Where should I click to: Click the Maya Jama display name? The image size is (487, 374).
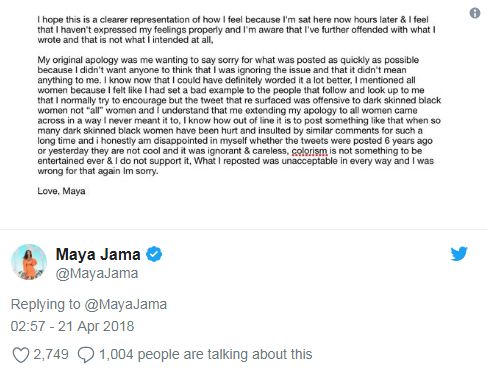[x=98, y=254]
